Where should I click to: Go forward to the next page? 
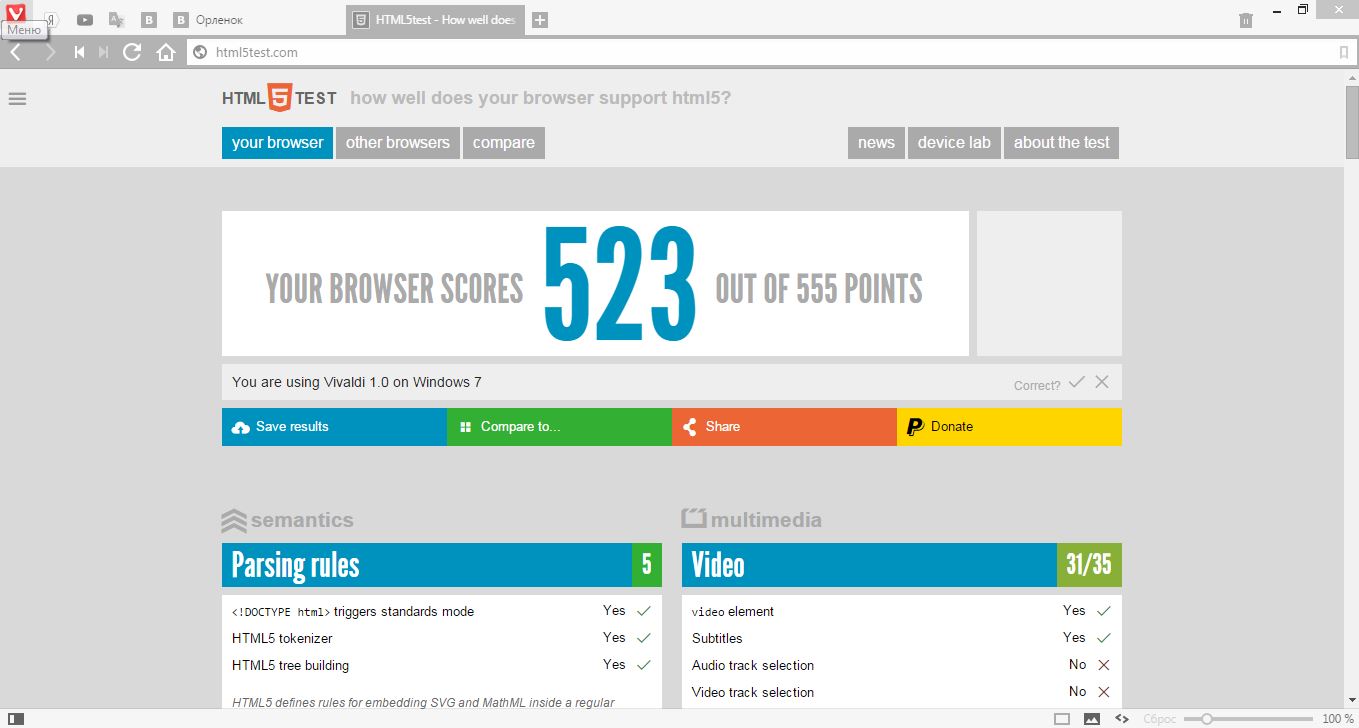pyautogui.click(x=50, y=52)
